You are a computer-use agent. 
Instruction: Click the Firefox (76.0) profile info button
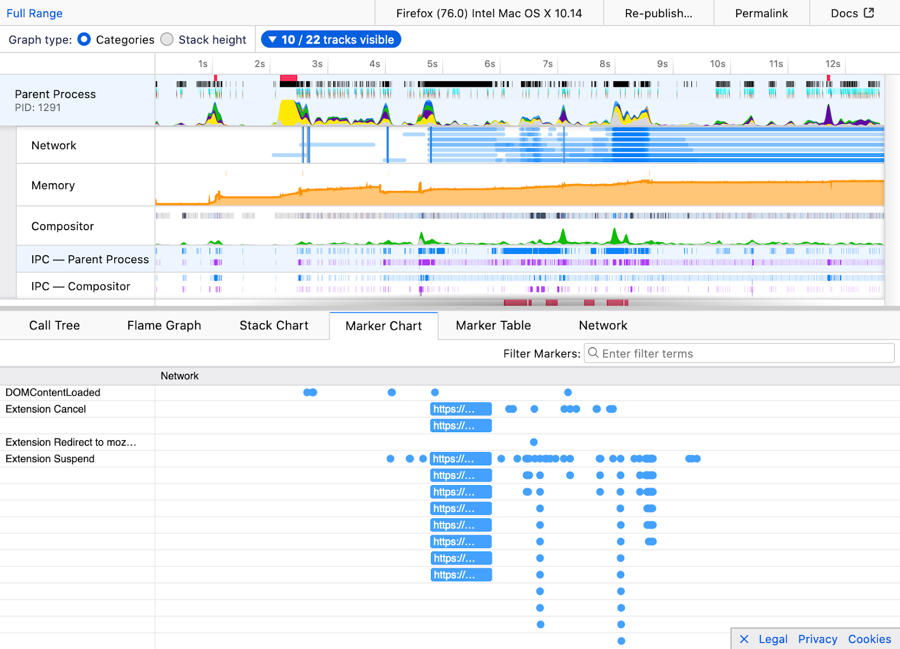(x=489, y=13)
